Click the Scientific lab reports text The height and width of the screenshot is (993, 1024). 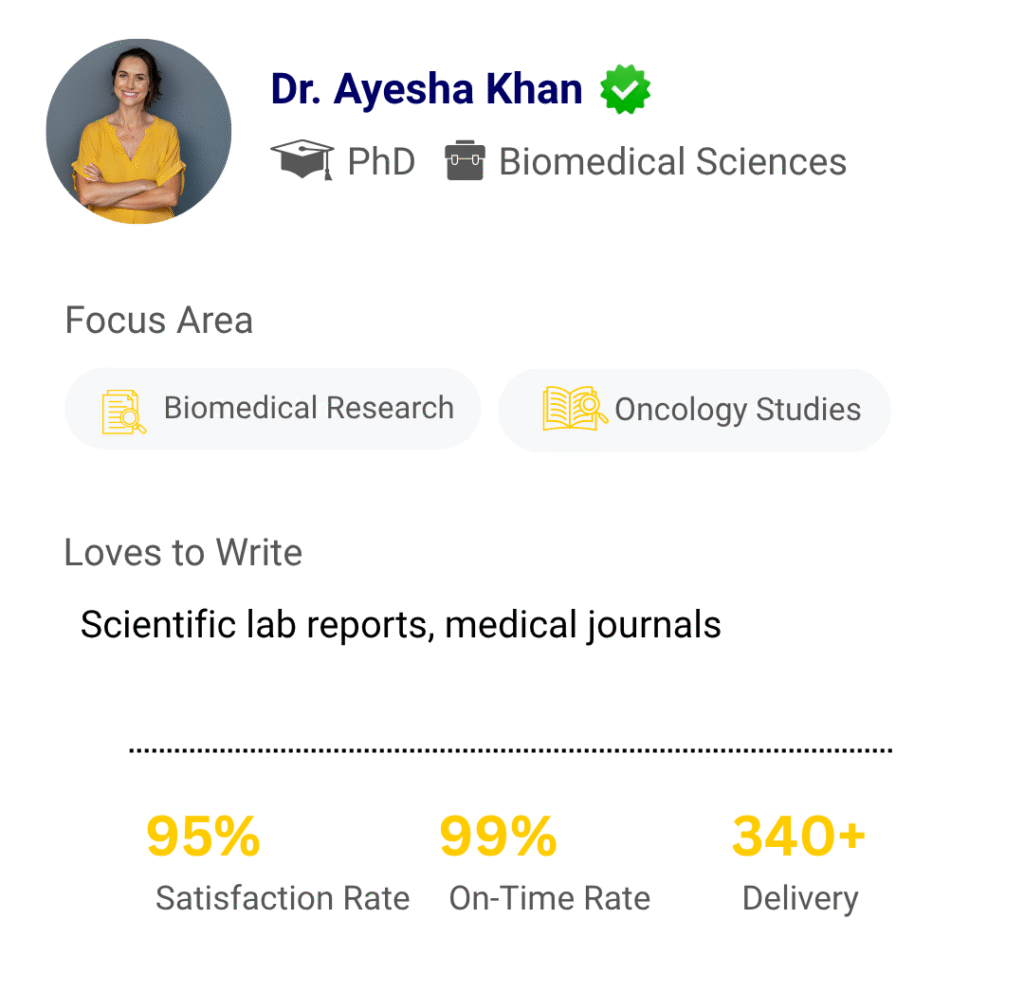point(400,625)
